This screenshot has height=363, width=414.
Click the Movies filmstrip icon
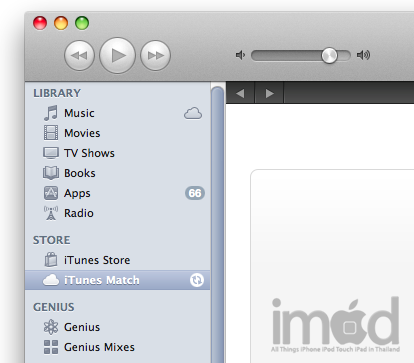(x=51, y=133)
